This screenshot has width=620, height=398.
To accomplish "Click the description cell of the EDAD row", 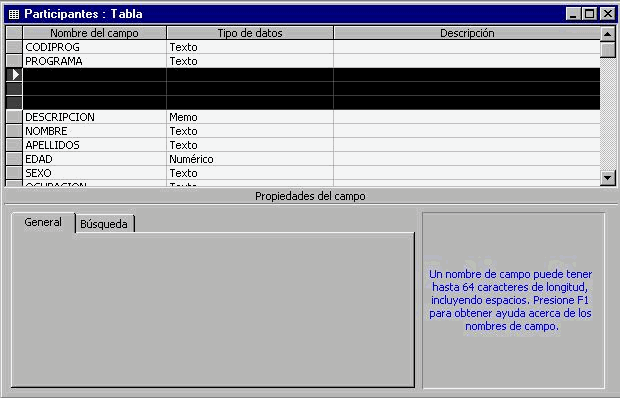I will 467,159.
